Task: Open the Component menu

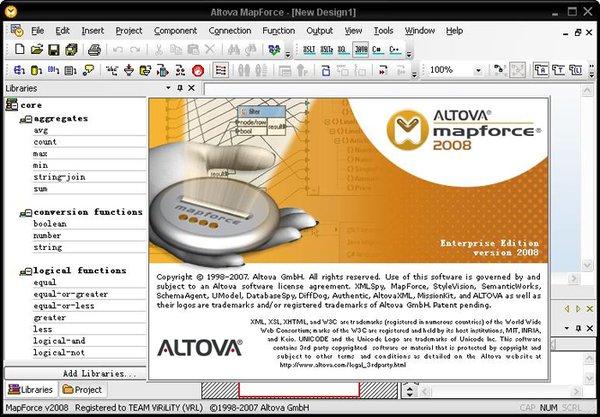Action: 175,31
